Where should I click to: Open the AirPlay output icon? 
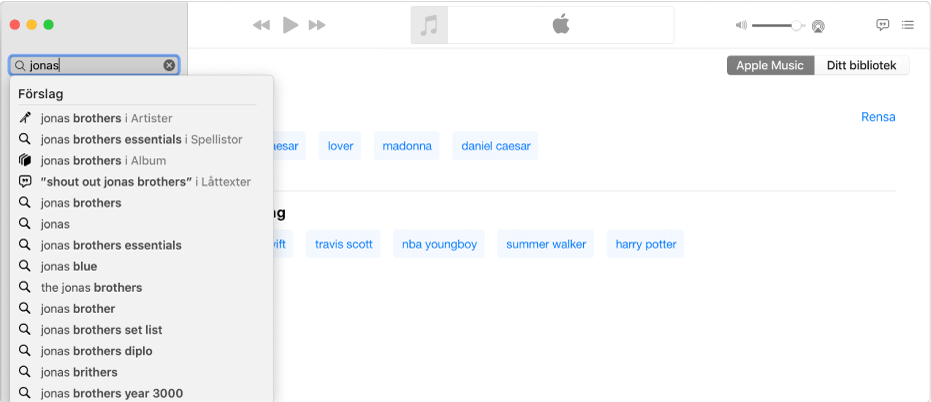(818, 26)
